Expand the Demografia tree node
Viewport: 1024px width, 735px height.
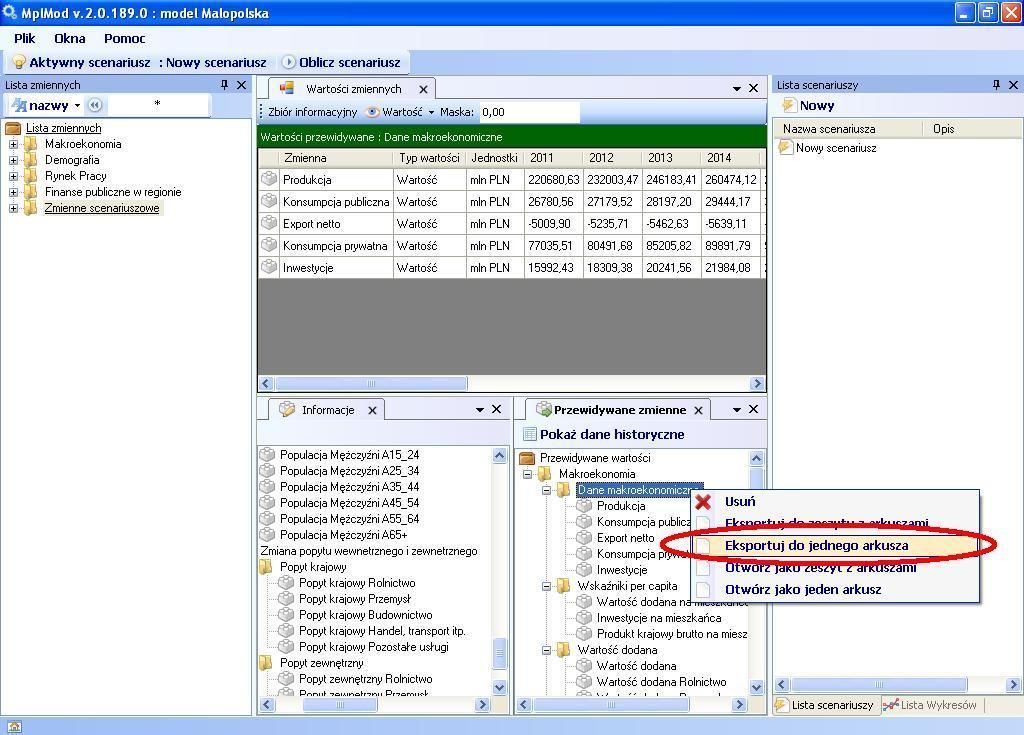tap(13, 160)
